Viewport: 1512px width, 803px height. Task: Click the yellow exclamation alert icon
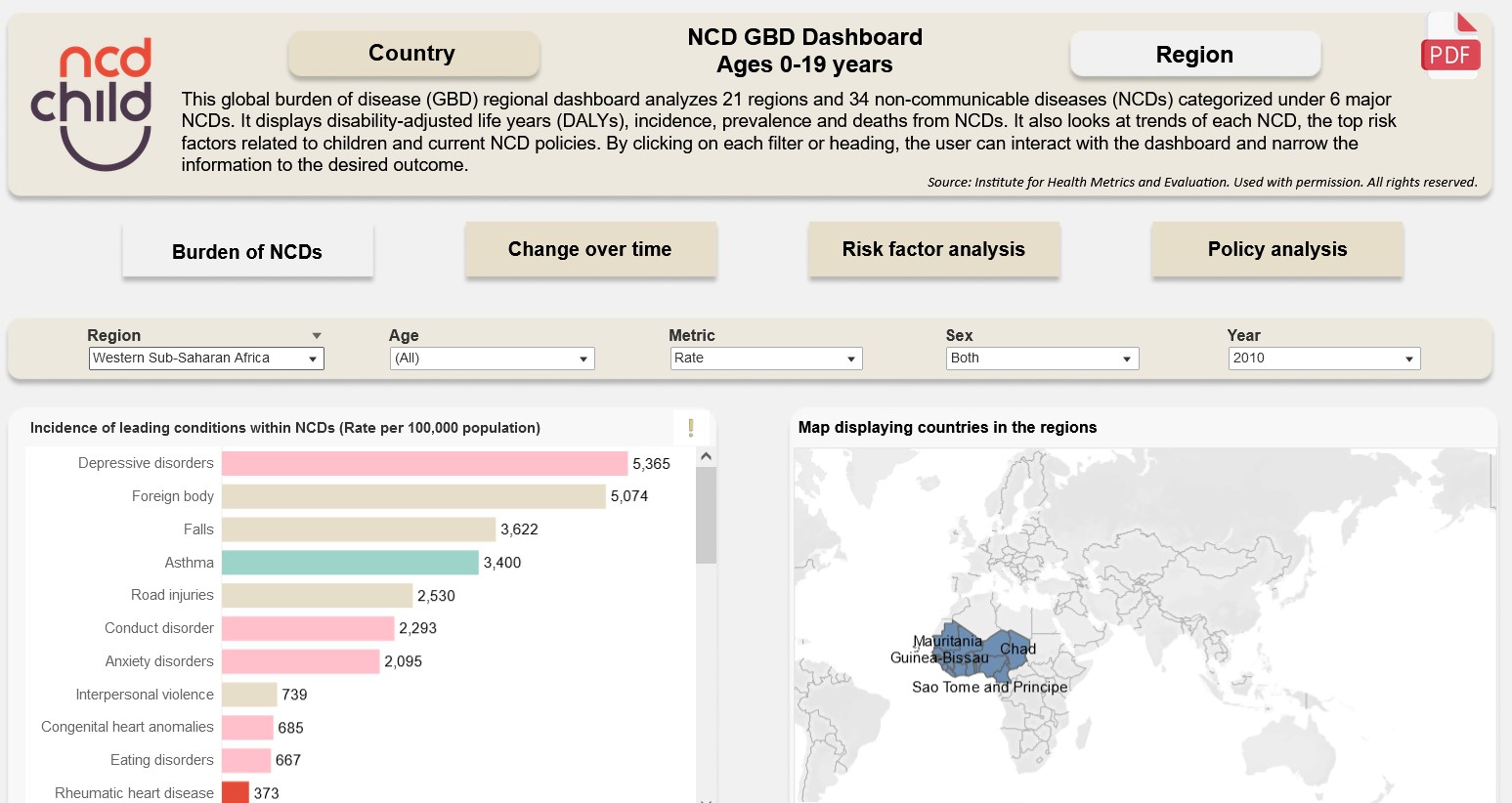coord(691,428)
